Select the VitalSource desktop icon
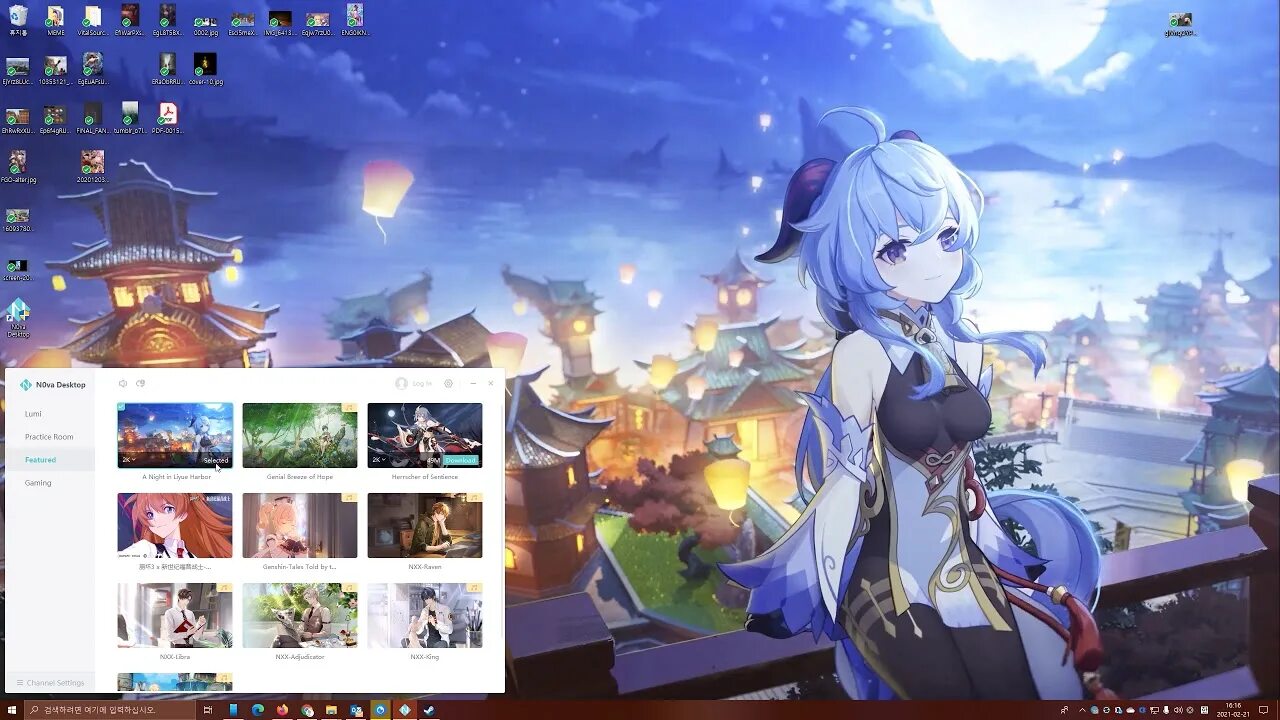Screen dimensions: 1280x720 coord(93,20)
